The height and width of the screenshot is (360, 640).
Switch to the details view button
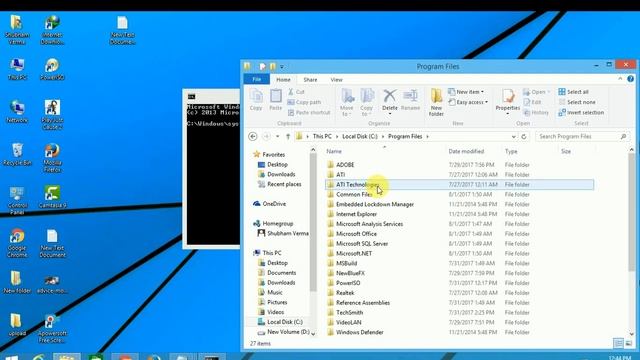[x=618, y=343]
